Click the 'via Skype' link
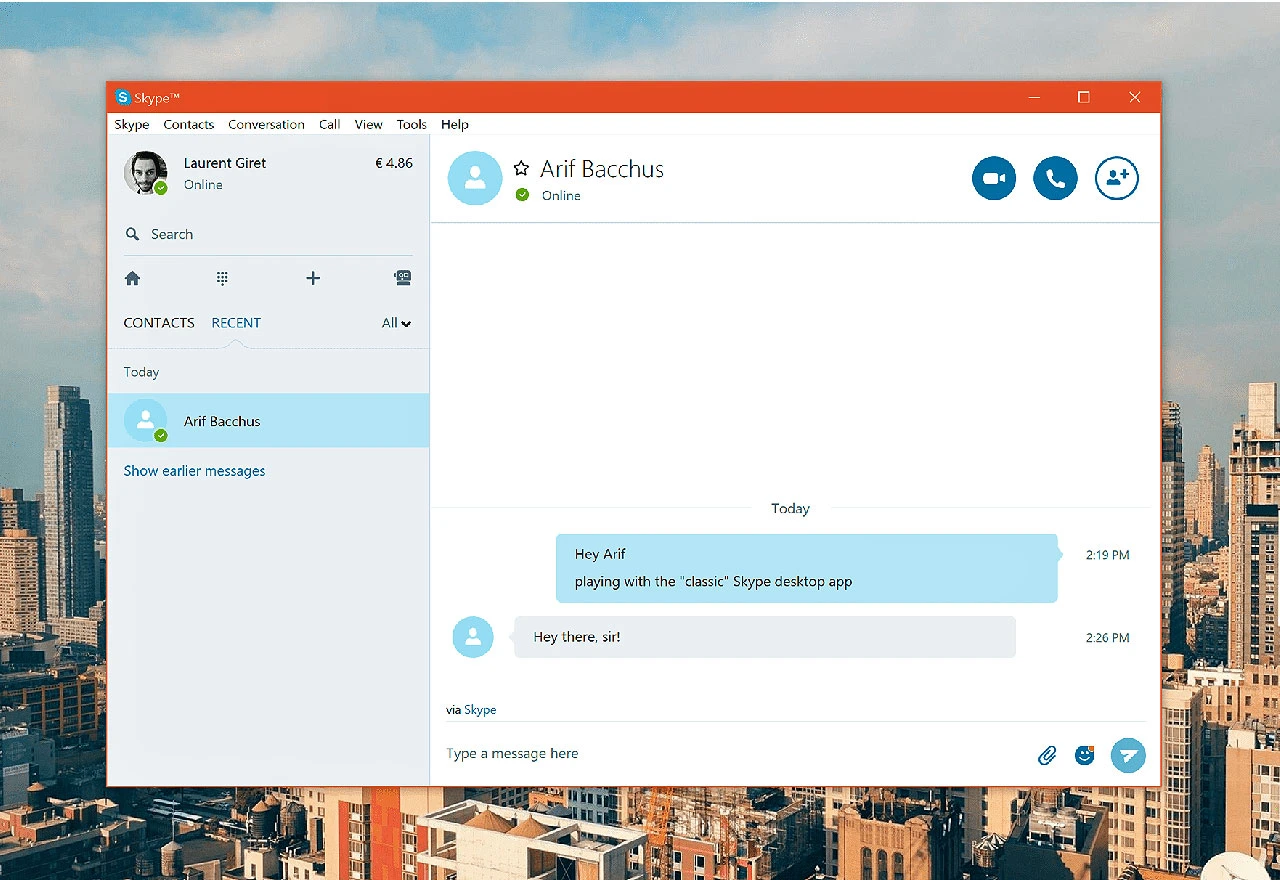Image resolution: width=1280 pixels, height=880 pixels. click(480, 710)
